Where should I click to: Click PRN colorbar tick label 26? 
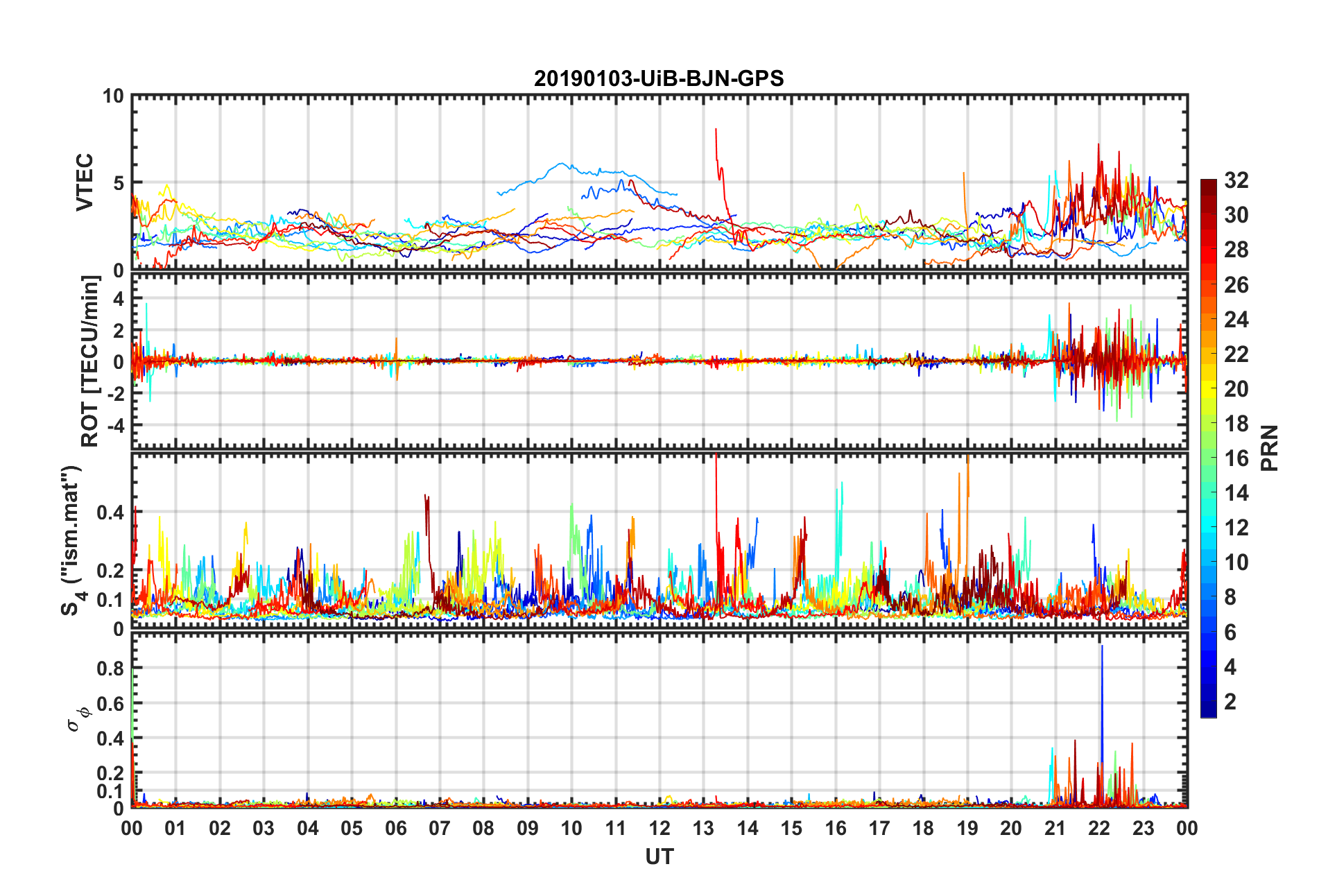[x=1236, y=284]
